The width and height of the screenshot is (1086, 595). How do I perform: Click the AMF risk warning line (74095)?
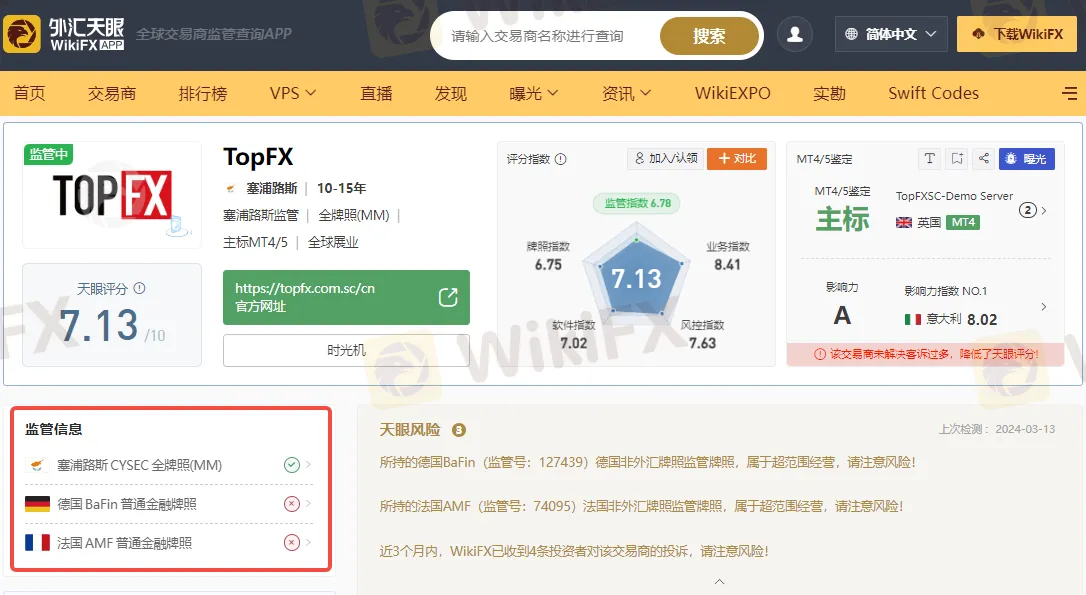pos(641,506)
